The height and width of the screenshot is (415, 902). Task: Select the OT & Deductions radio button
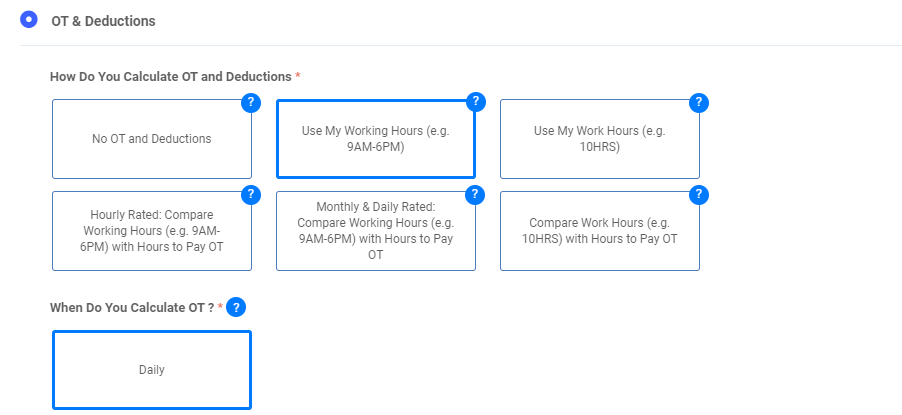pyautogui.click(x=29, y=19)
